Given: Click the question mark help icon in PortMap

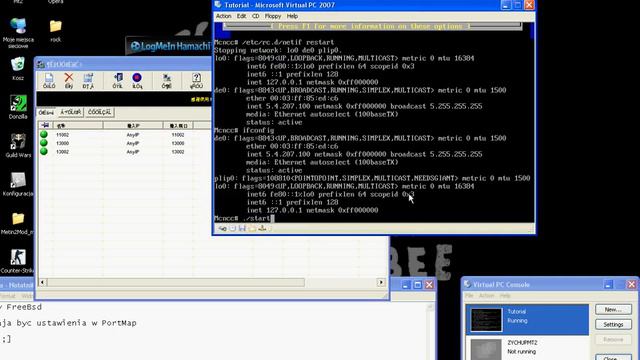Looking at the screenshot, I should click(196, 80).
